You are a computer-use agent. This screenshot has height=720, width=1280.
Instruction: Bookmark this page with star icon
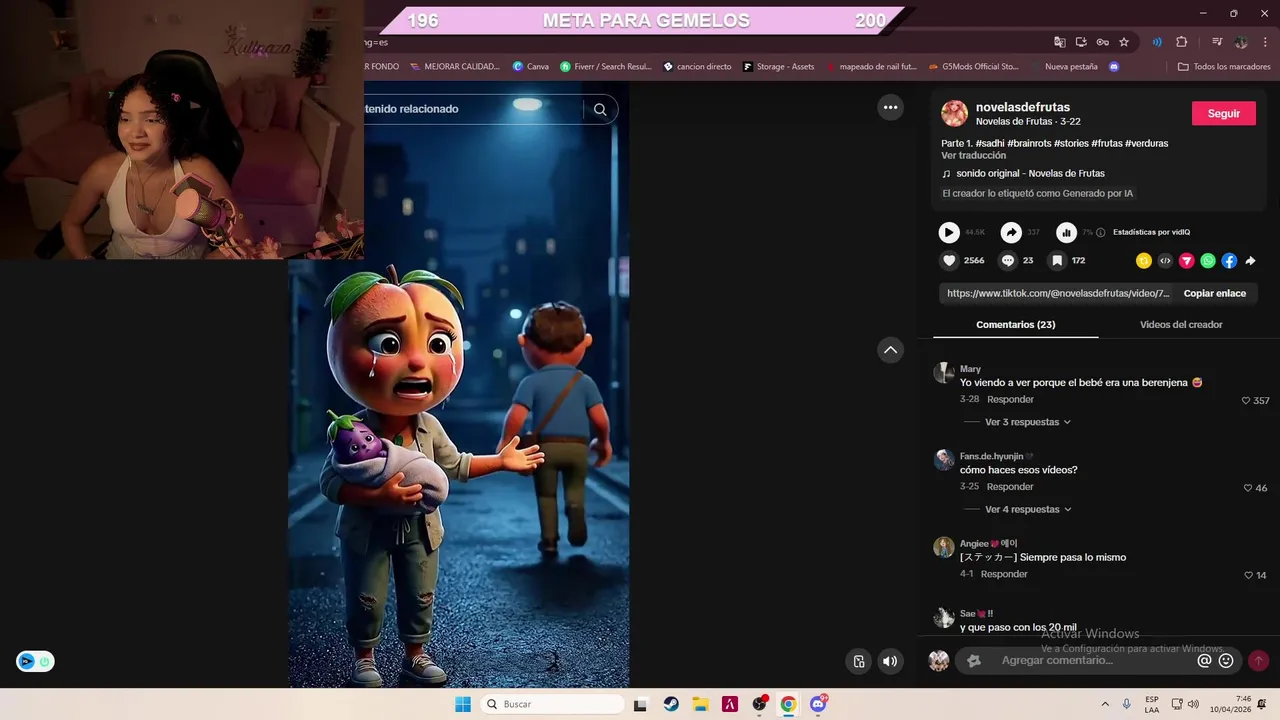[x=1124, y=42]
